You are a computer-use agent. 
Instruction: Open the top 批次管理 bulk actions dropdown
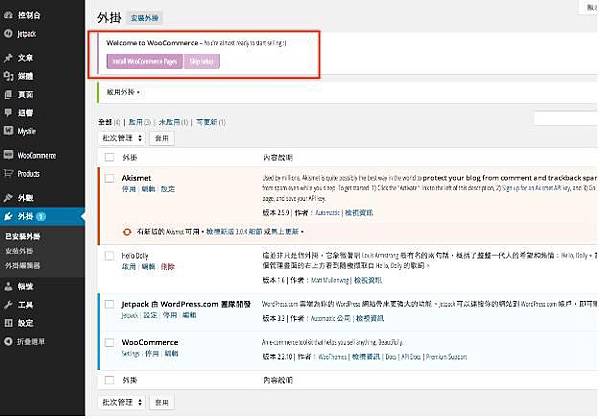[122, 138]
